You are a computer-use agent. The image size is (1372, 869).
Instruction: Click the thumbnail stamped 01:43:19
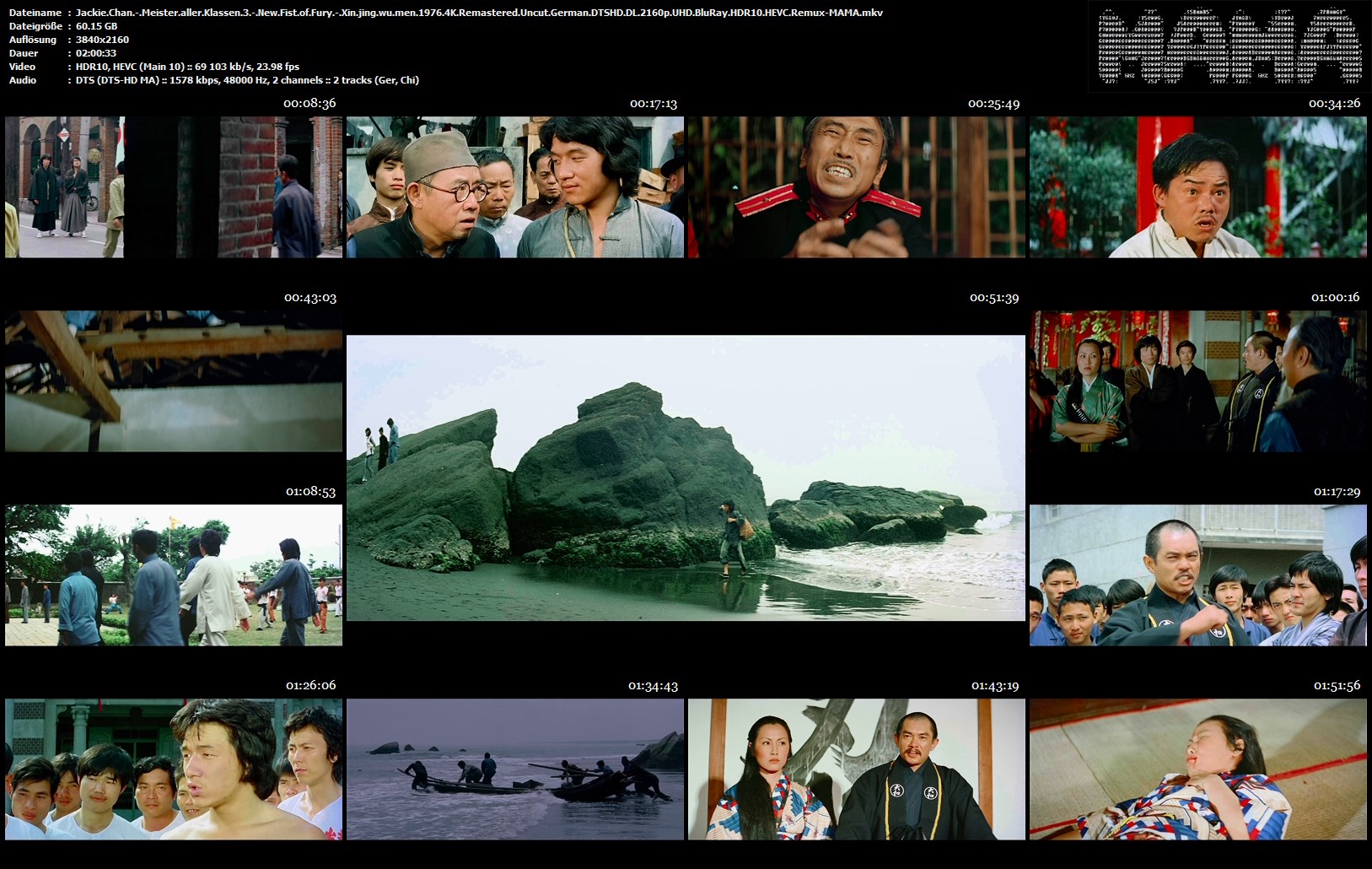[x=857, y=769]
